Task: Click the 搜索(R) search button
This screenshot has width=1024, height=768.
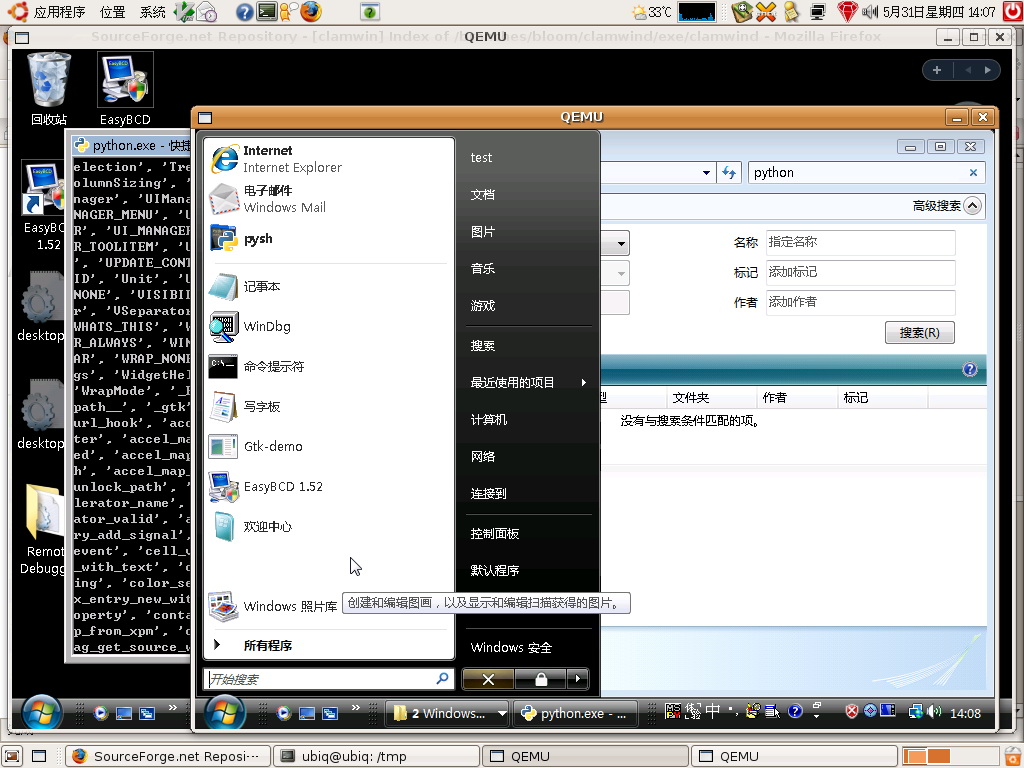Action: 920,332
